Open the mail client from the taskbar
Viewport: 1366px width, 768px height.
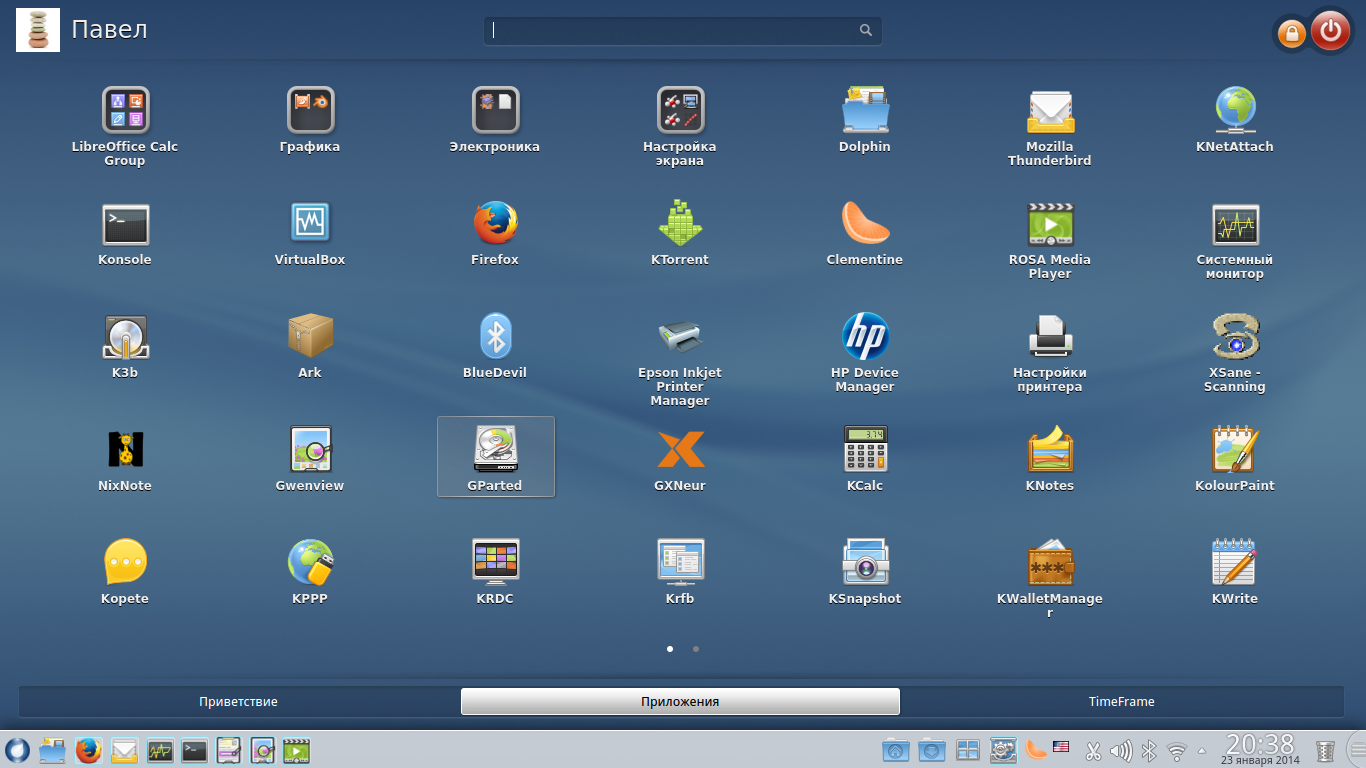click(x=124, y=750)
